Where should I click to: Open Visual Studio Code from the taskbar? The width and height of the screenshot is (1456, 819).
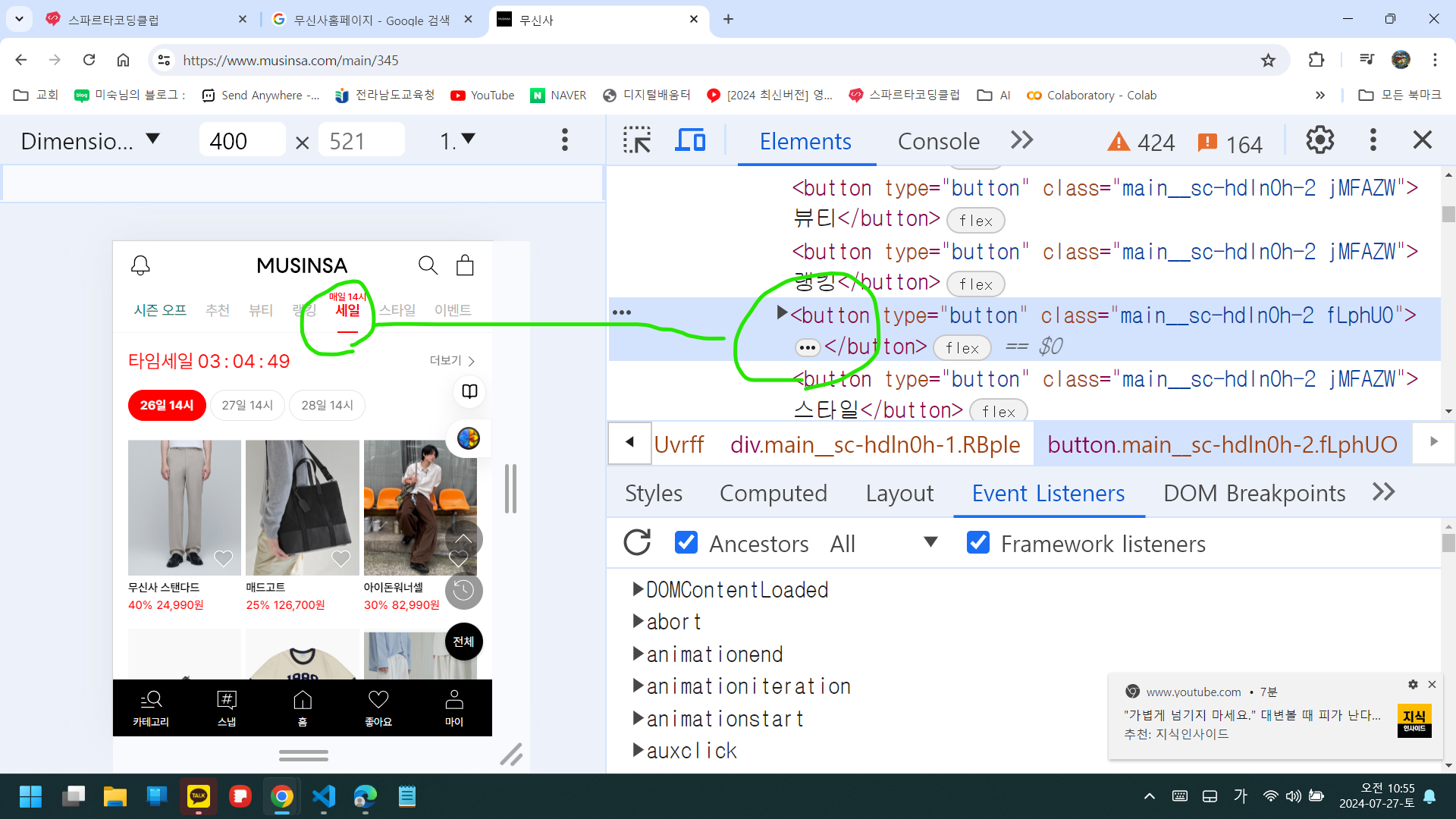pyautogui.click(x=324, y=796)
